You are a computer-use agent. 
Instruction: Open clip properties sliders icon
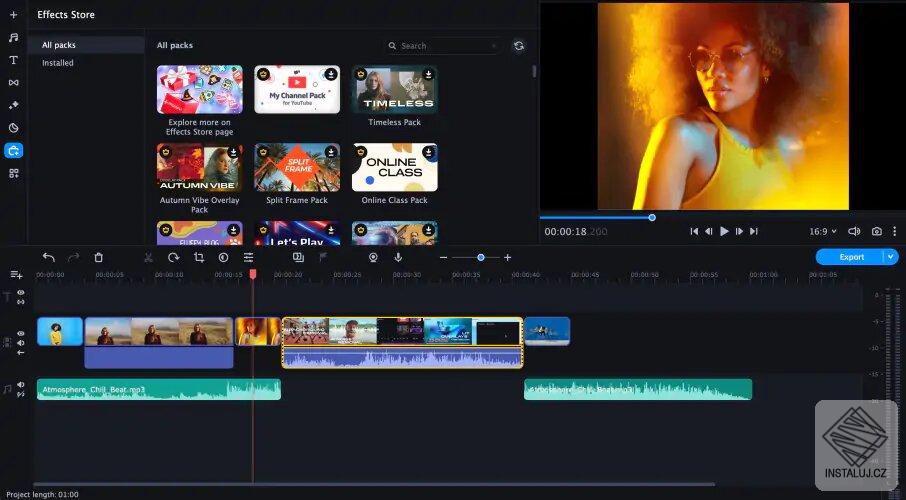coord(248,258)
